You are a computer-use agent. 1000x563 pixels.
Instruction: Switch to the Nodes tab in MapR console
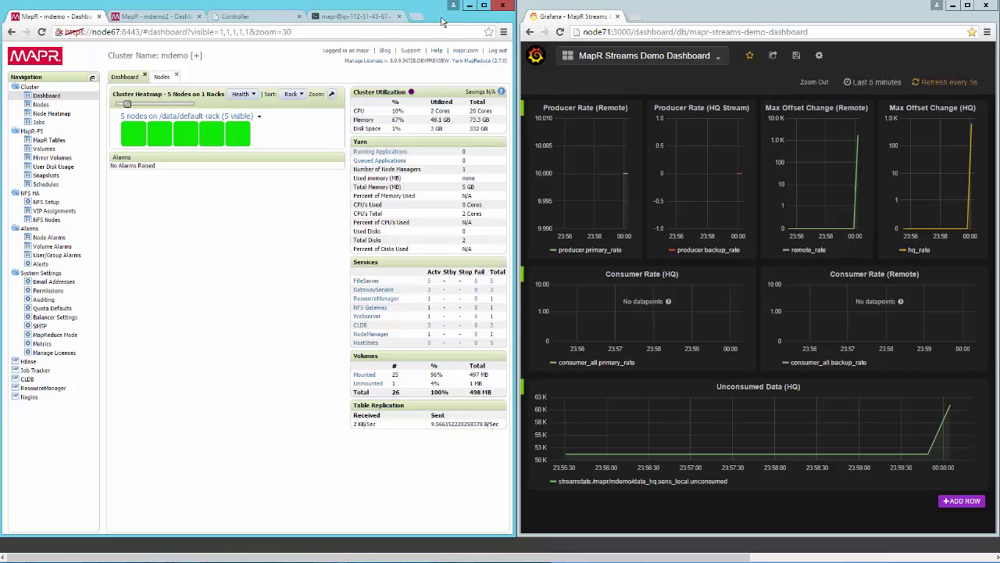pos(162,77)
